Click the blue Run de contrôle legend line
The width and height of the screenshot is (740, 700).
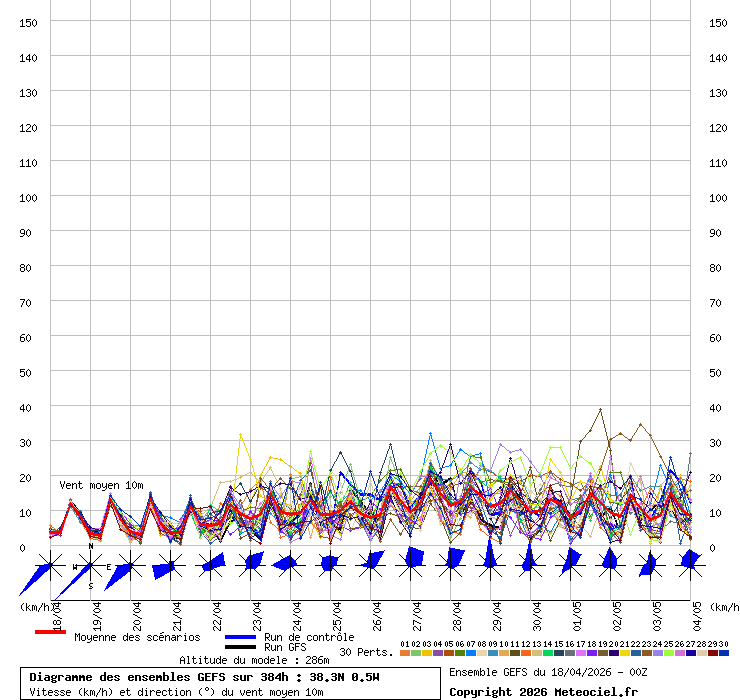[x=240, y=637]
